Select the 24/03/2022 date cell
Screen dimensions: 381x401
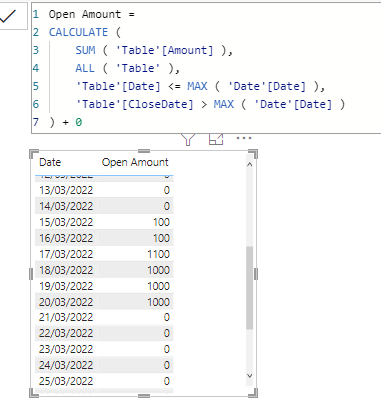click(x=66, y=365)
